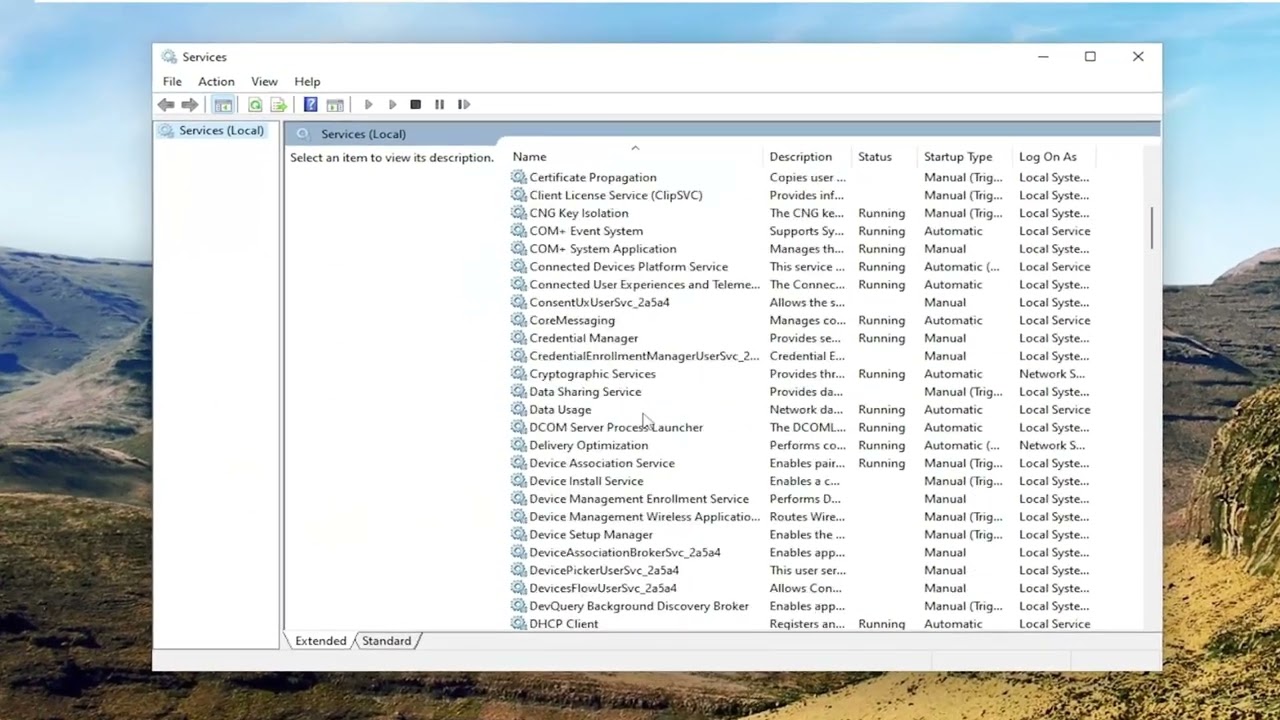Click gear icon beside Device Install Service
This screenshot has height=720, width=1280.
518,481
